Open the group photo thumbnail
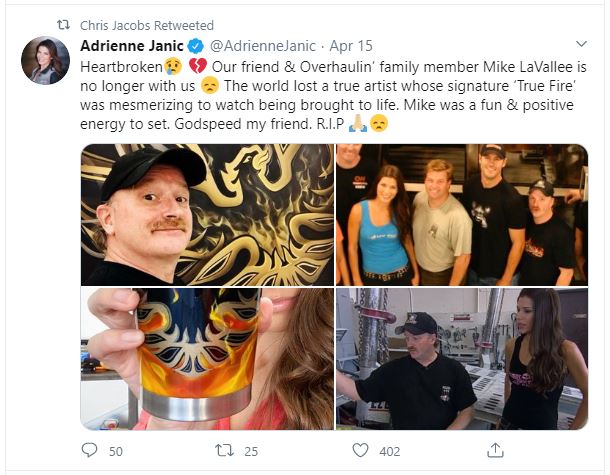Image resolution: width=610 pixels, height=475 pixels. coord(461,215)
